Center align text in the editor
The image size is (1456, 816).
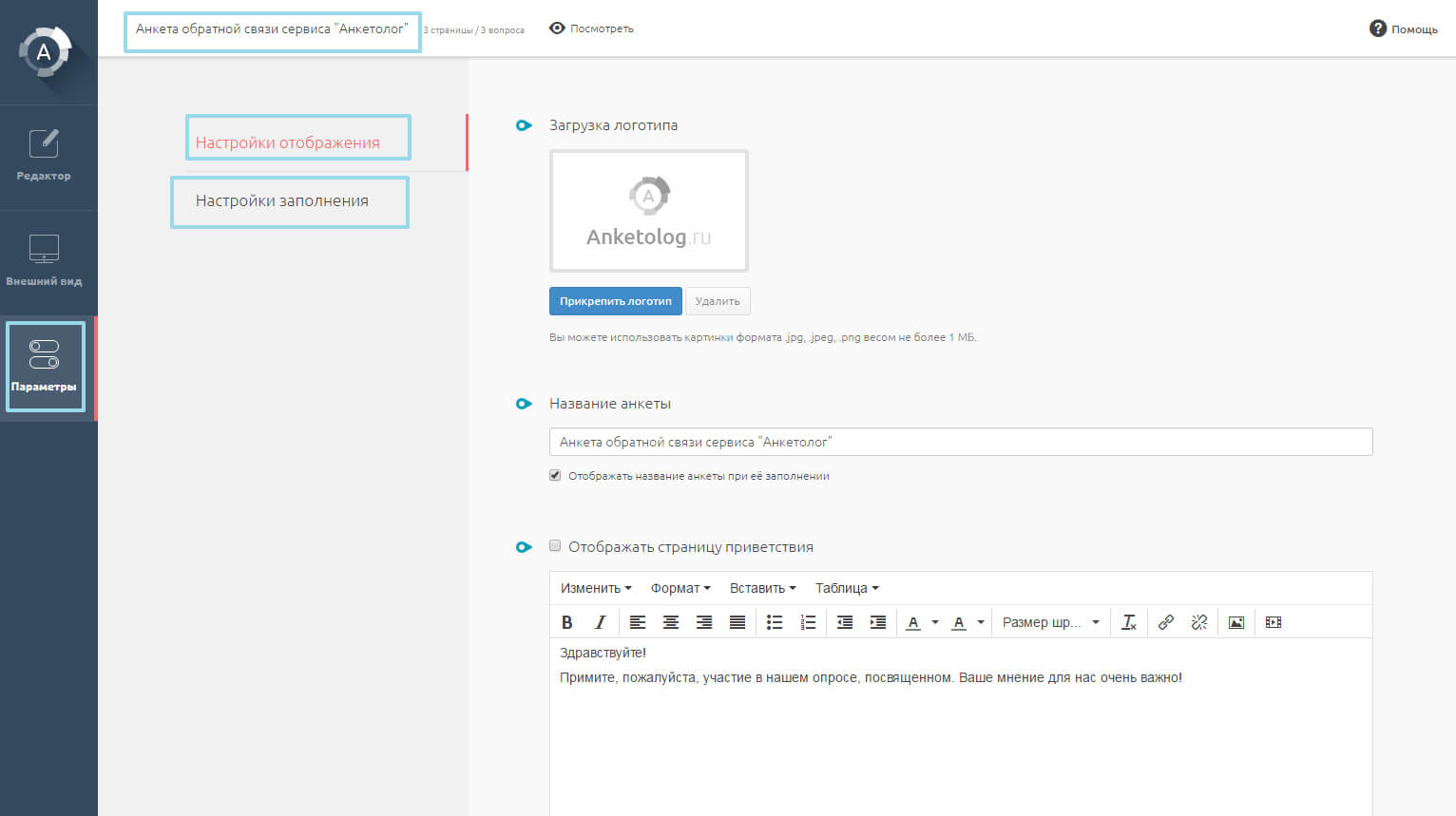[671, 622]
